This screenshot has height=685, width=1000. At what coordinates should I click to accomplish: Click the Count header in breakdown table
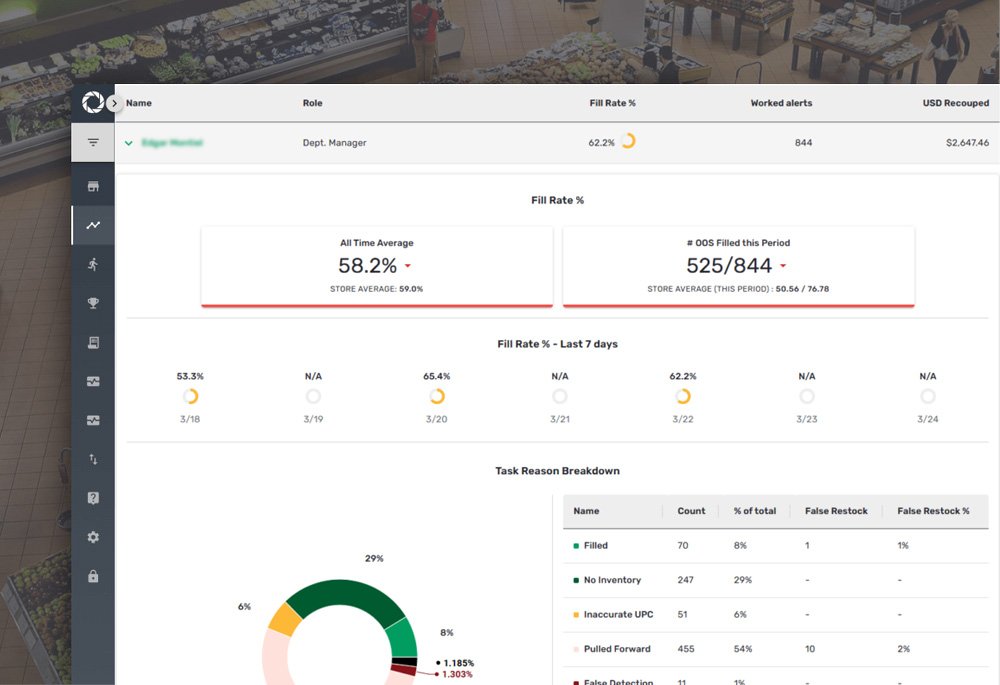pyautogui.click(x=691, y=511)
